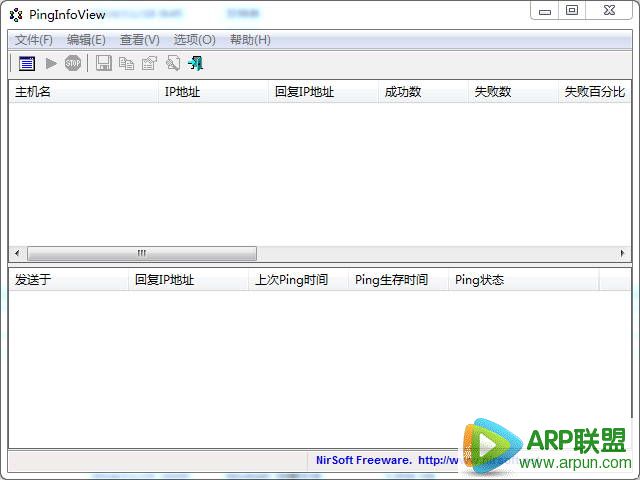This screenshot has width=640, height=480.
Task: Maximize the PingInfoView window
Action: pyautogui.click(x=572, y=10)
